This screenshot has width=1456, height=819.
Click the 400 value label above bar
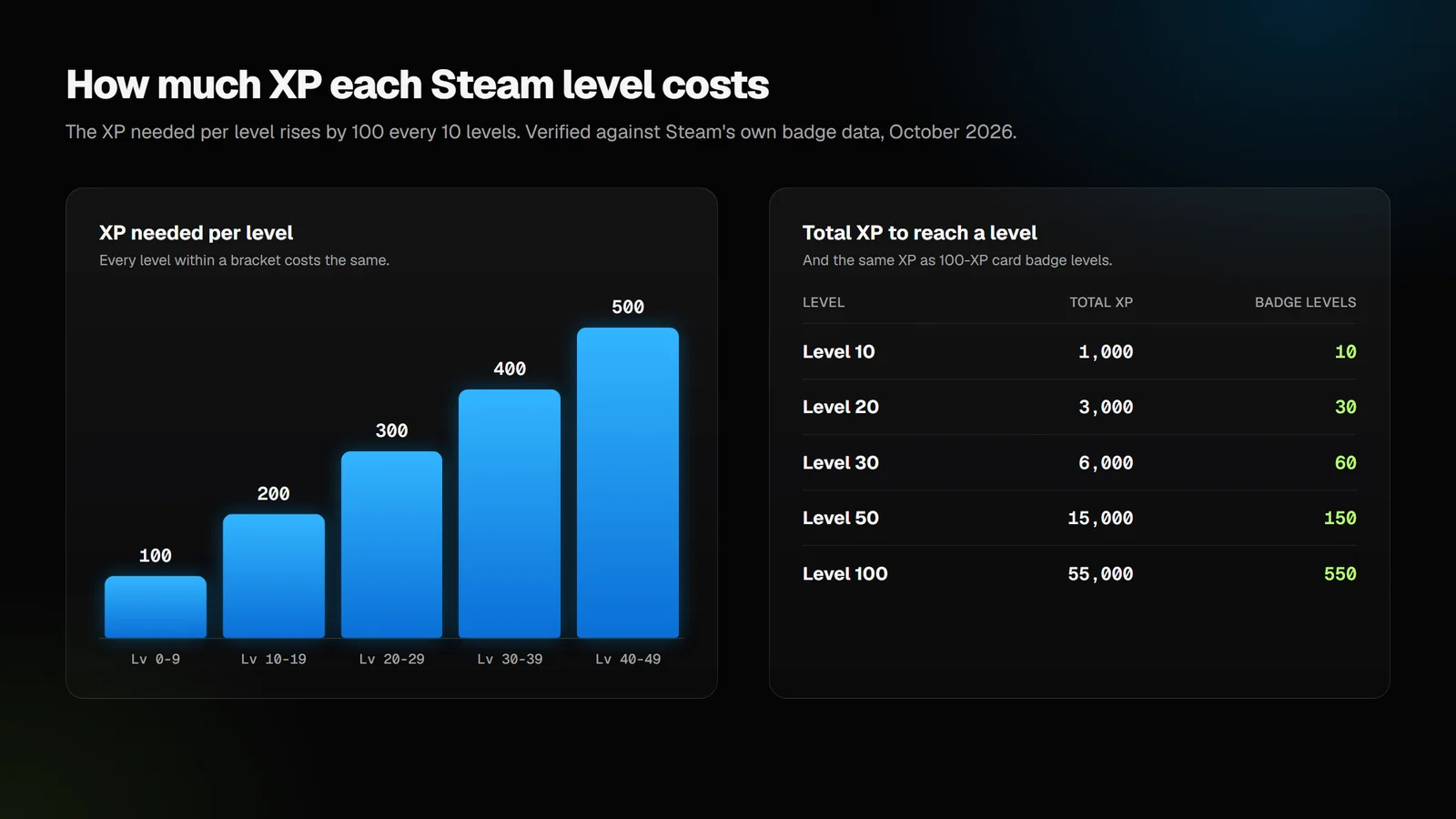tap(510, 369)
